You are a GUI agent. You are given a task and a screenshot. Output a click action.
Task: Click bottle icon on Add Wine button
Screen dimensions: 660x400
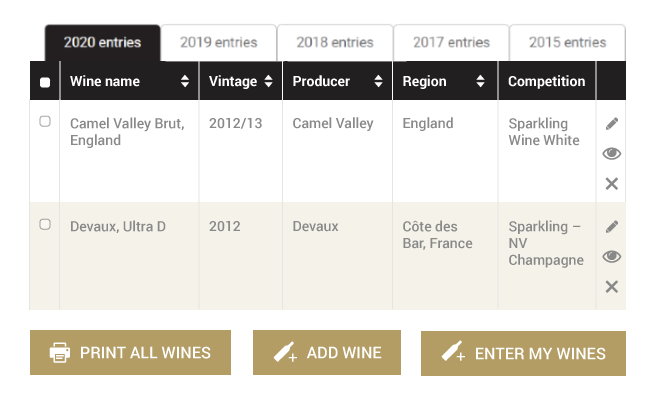[x=285, y=353]
